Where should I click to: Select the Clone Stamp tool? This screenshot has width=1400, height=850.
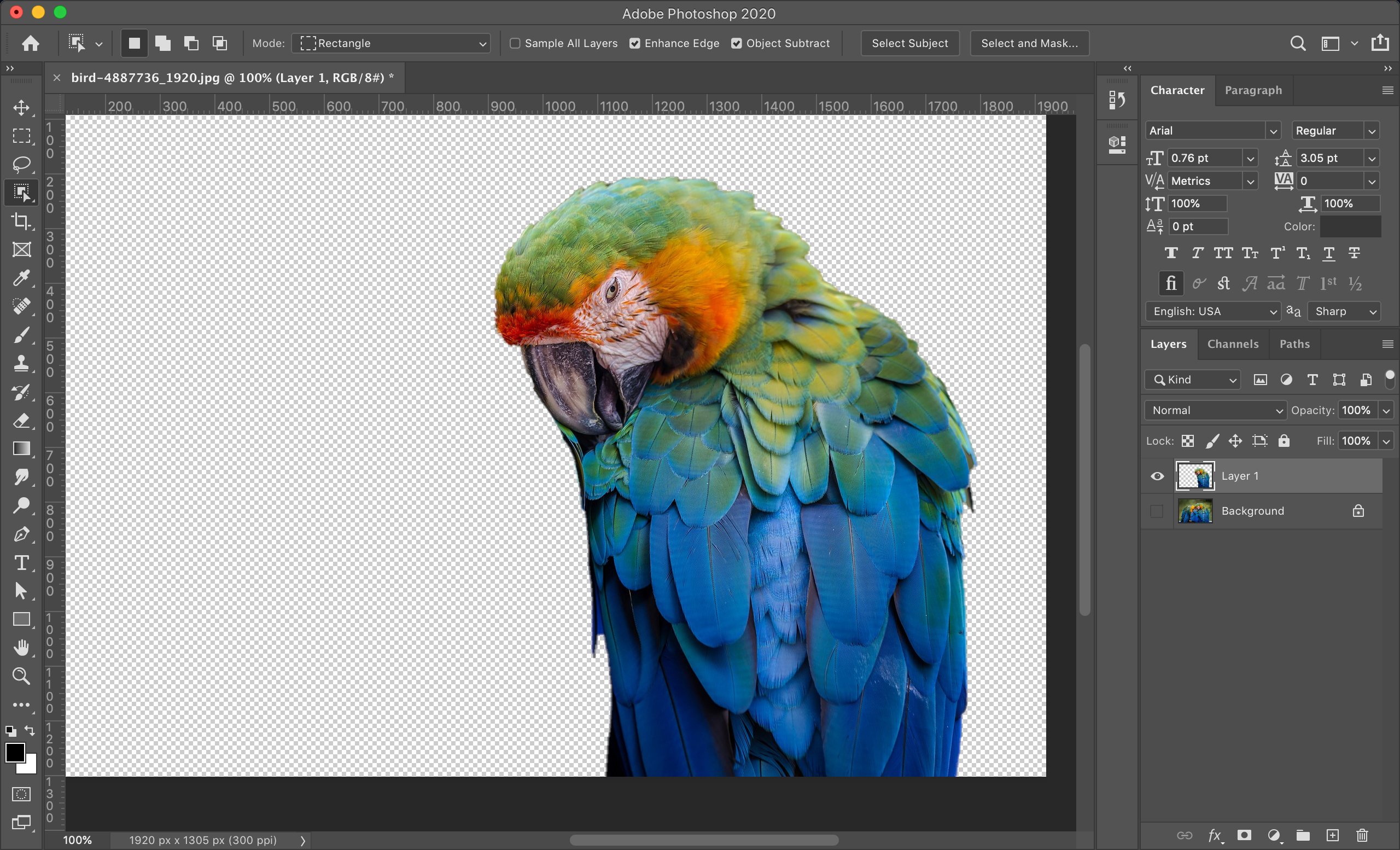click(21, 363)
